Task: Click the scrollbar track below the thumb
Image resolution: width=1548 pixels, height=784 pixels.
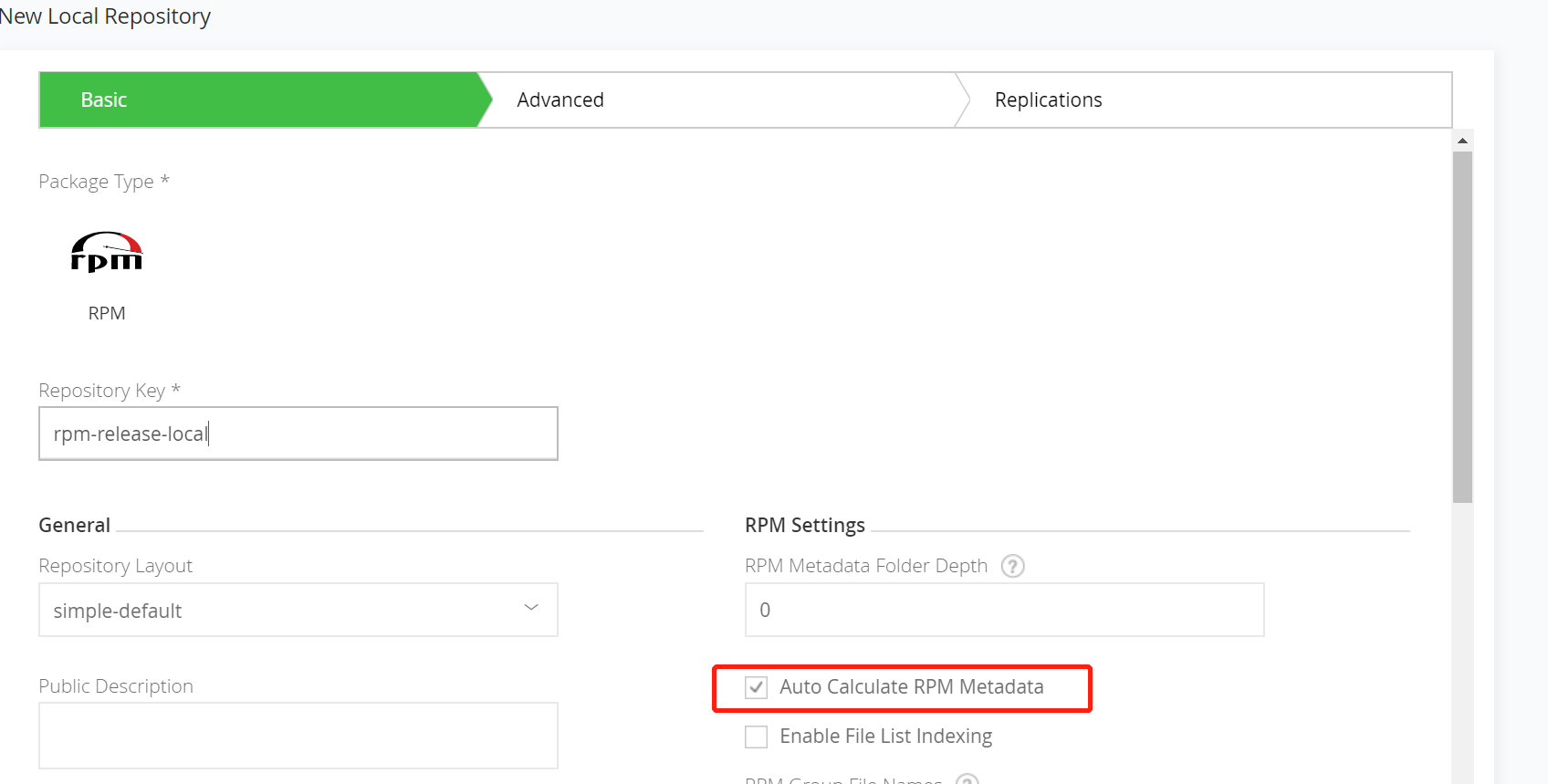Action: [x=1462, y=639]
